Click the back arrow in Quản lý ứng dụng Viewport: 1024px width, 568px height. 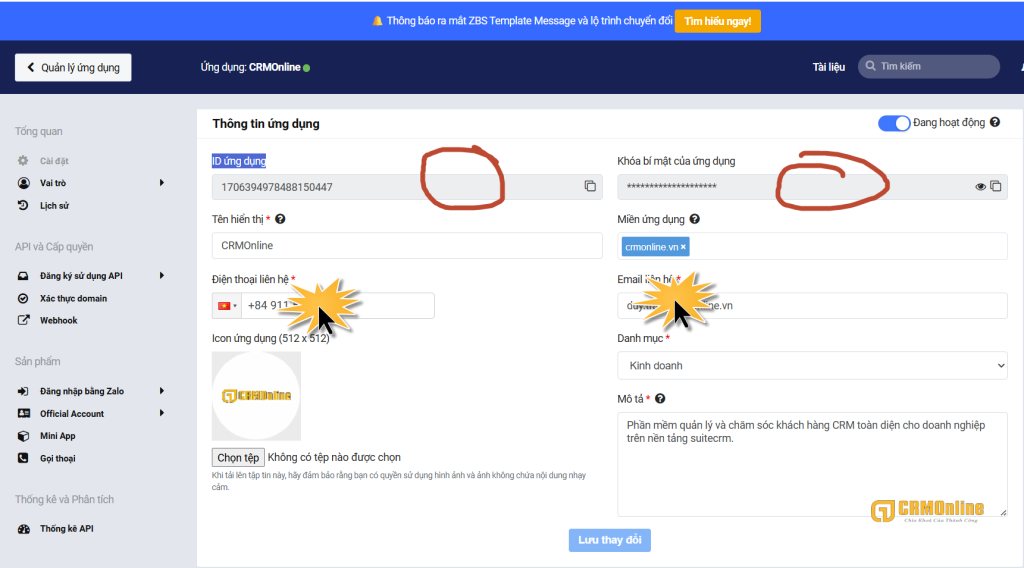coord(30,67)
